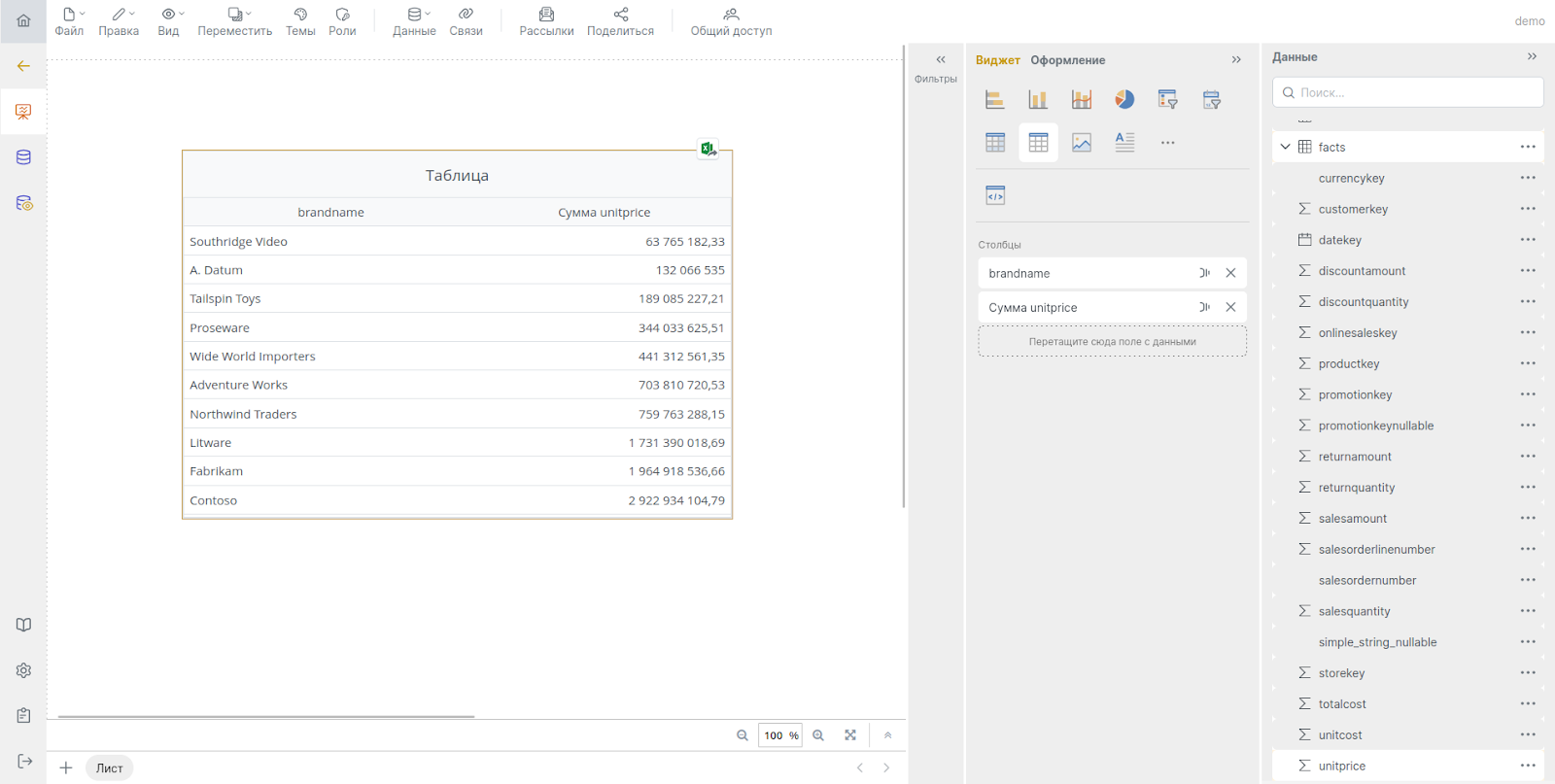Open the clipboard tasks icon
Screen dimensions: 1555x784
click(23, 715)
